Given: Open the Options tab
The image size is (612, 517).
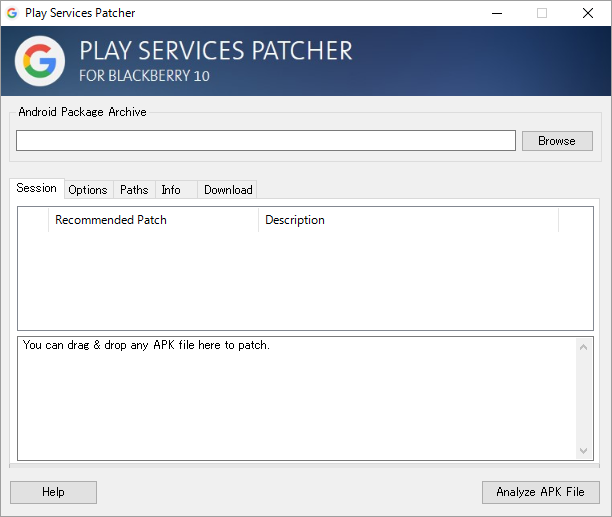Looking at the screenshot, I should [x=88, y=190].
